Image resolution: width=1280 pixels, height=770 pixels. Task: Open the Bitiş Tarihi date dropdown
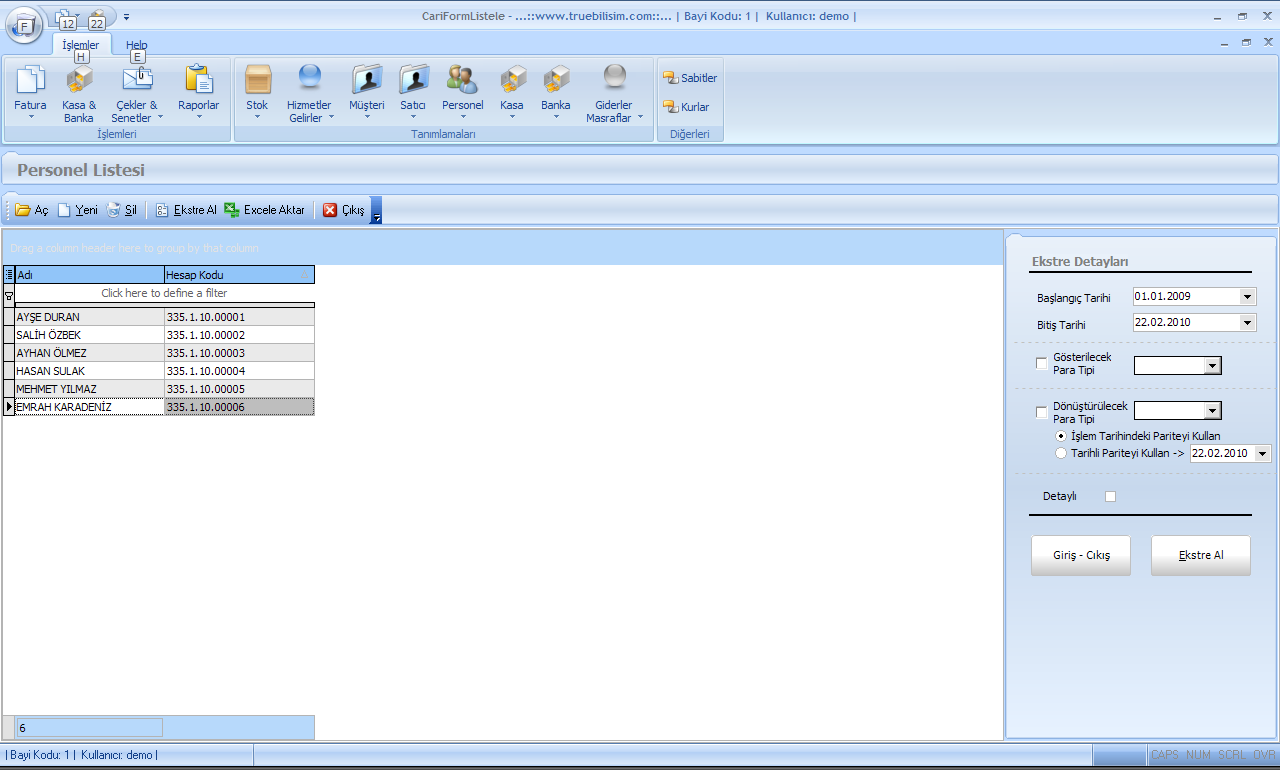tap(1246, 323)
